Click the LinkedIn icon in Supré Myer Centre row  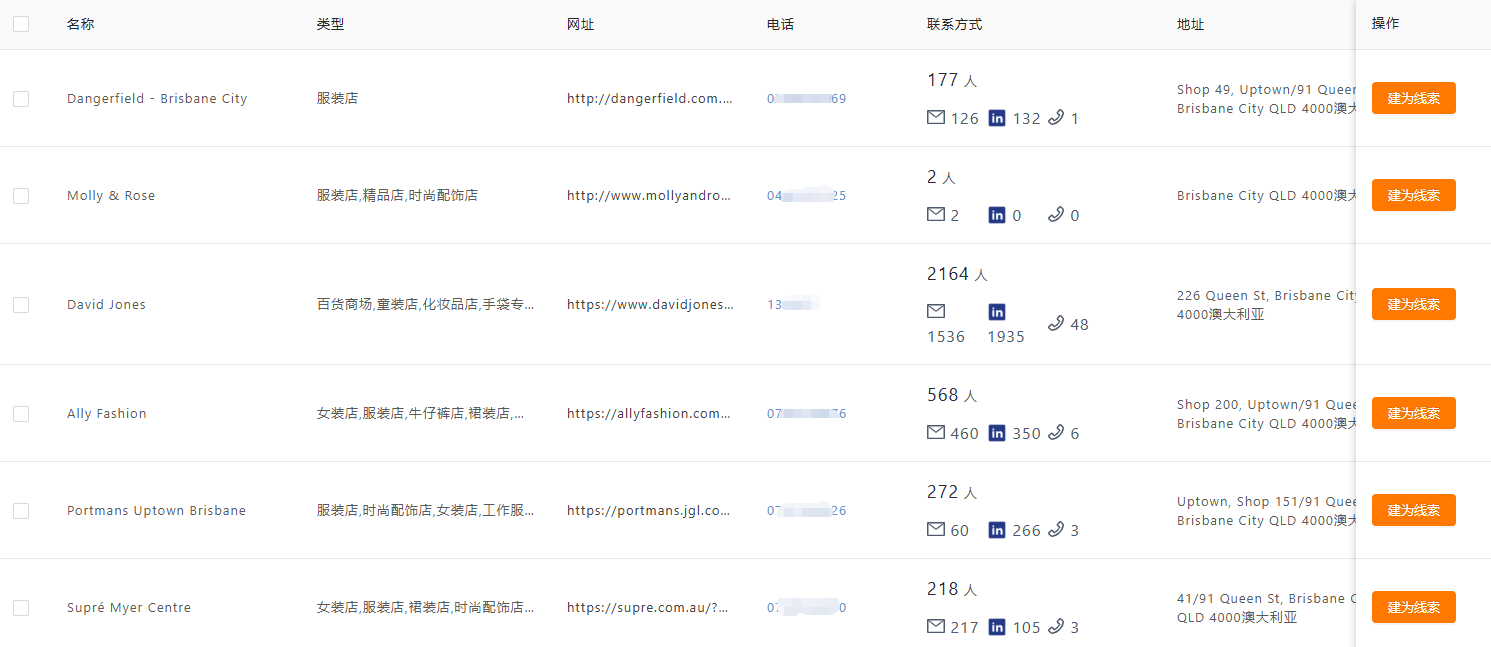(997, 627)
